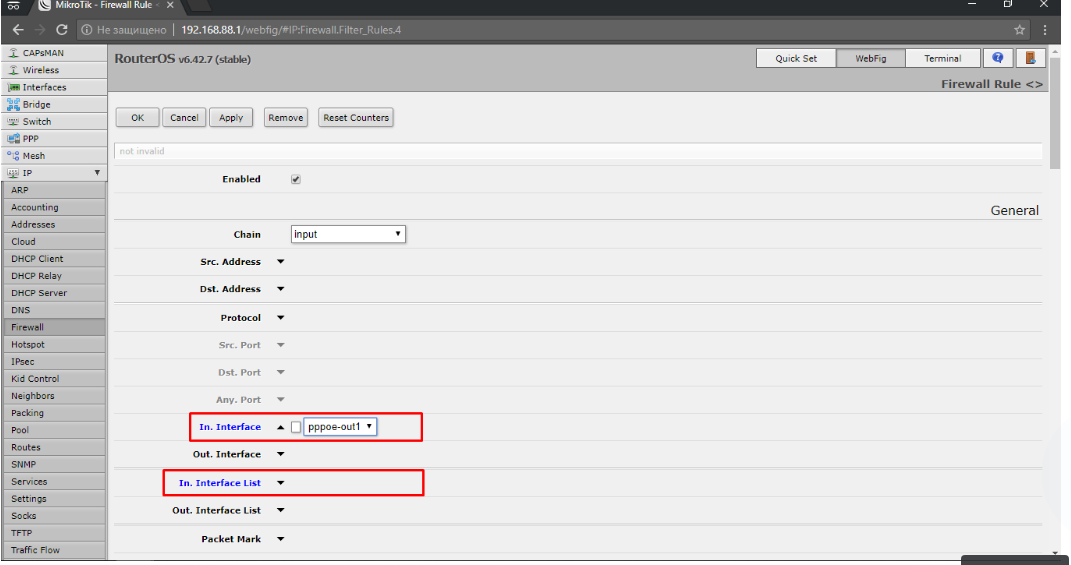Click Reset Counters button

356,118
